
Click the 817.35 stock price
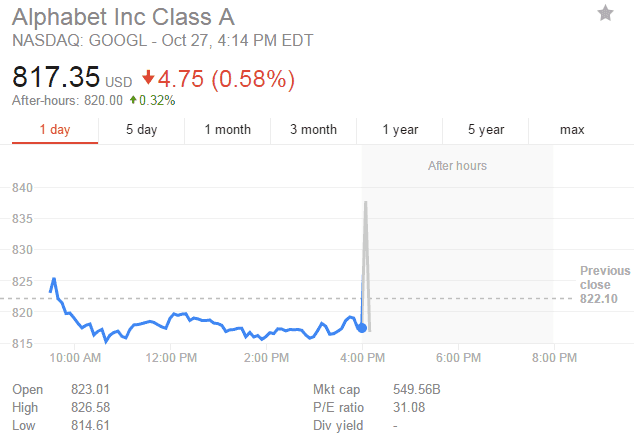[x=57, y=77]
